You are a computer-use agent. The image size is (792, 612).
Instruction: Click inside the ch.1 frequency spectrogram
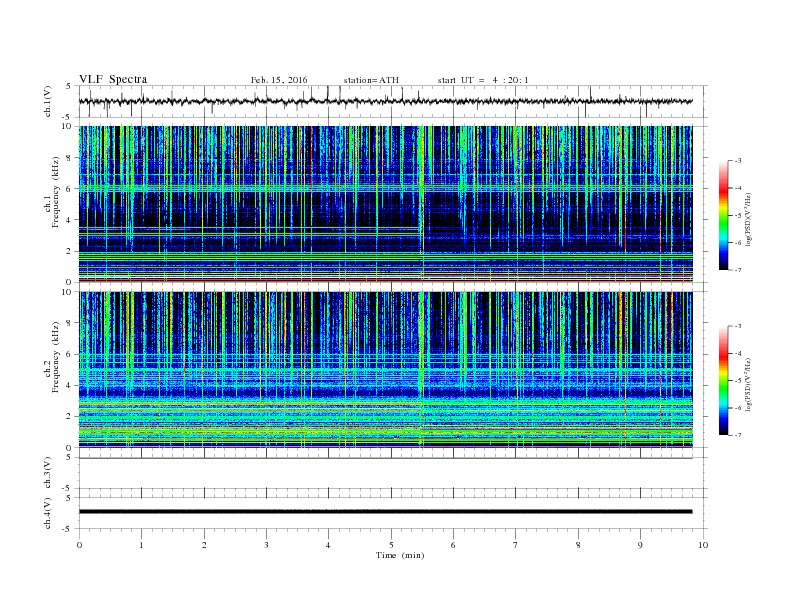(x=385, y=204)
